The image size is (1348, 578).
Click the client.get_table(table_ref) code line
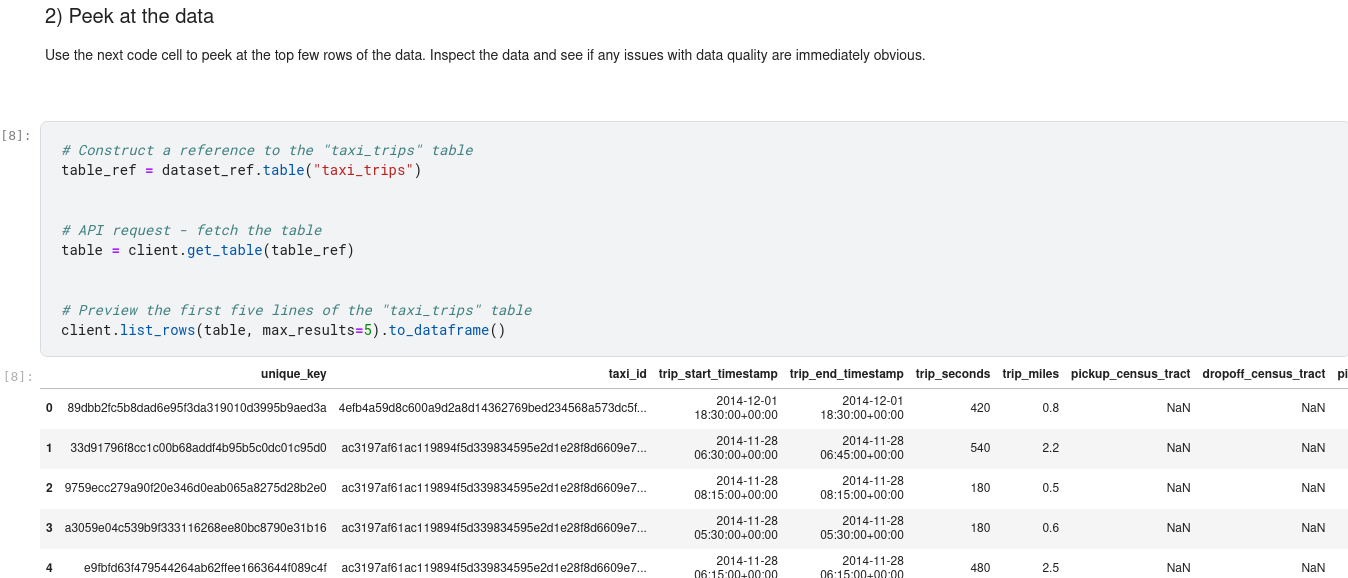208,250
